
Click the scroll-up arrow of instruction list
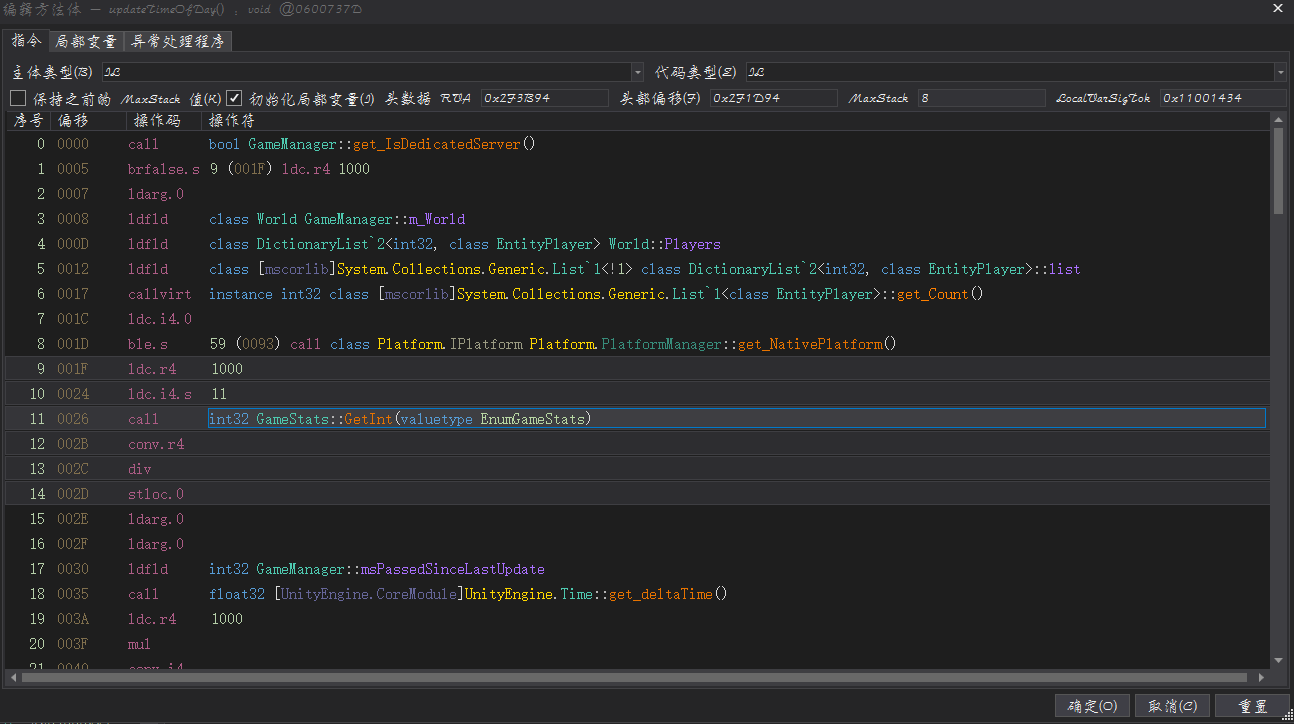(x=1278, y=120)
